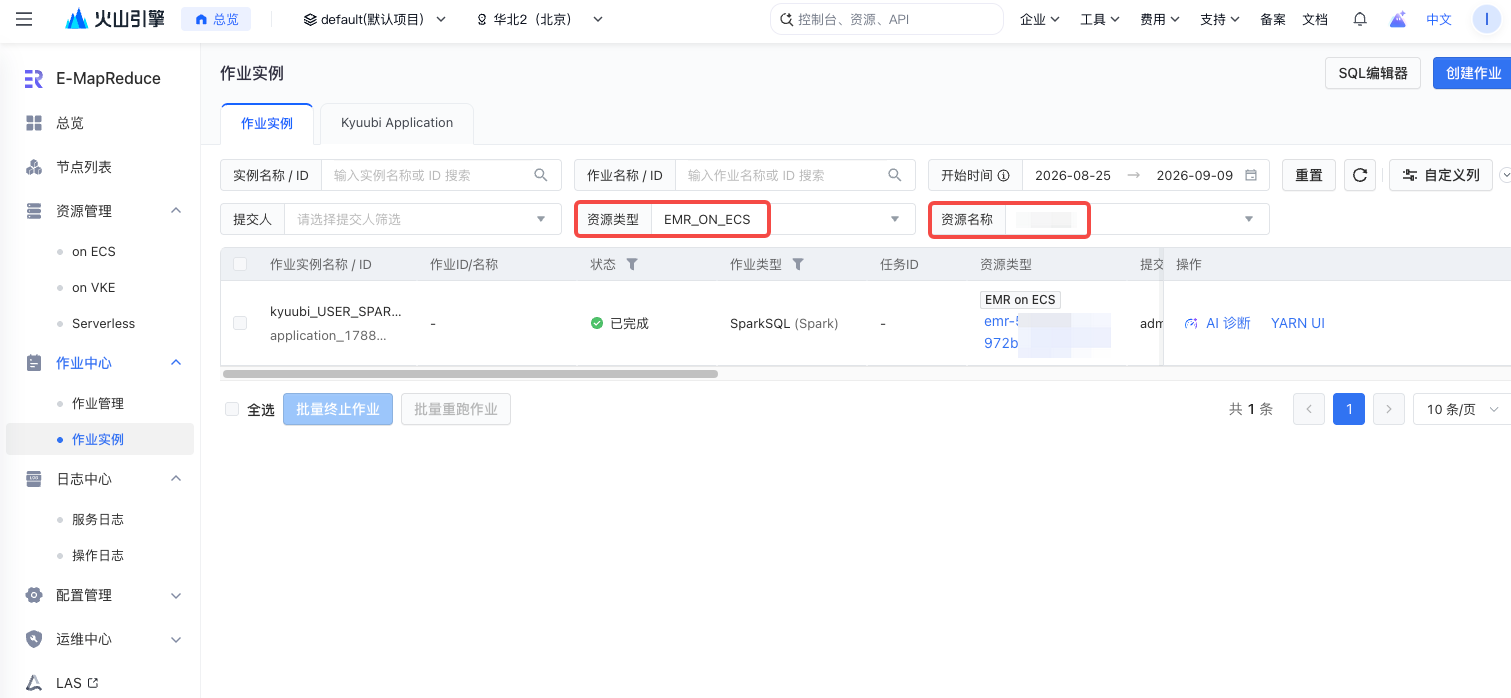This screenshot has height=698, width=1511.
Task: Open the hamburger navigation menu
Action: coord(24,19)
